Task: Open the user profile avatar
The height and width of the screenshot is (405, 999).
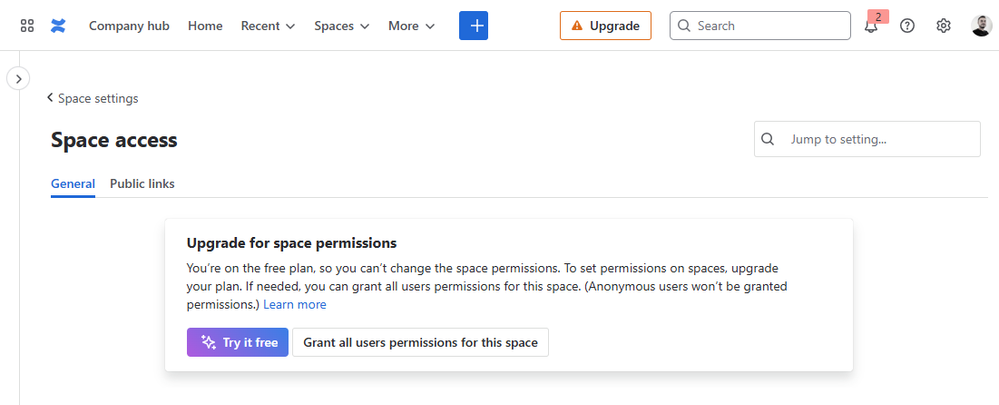Action: point(981,26)
